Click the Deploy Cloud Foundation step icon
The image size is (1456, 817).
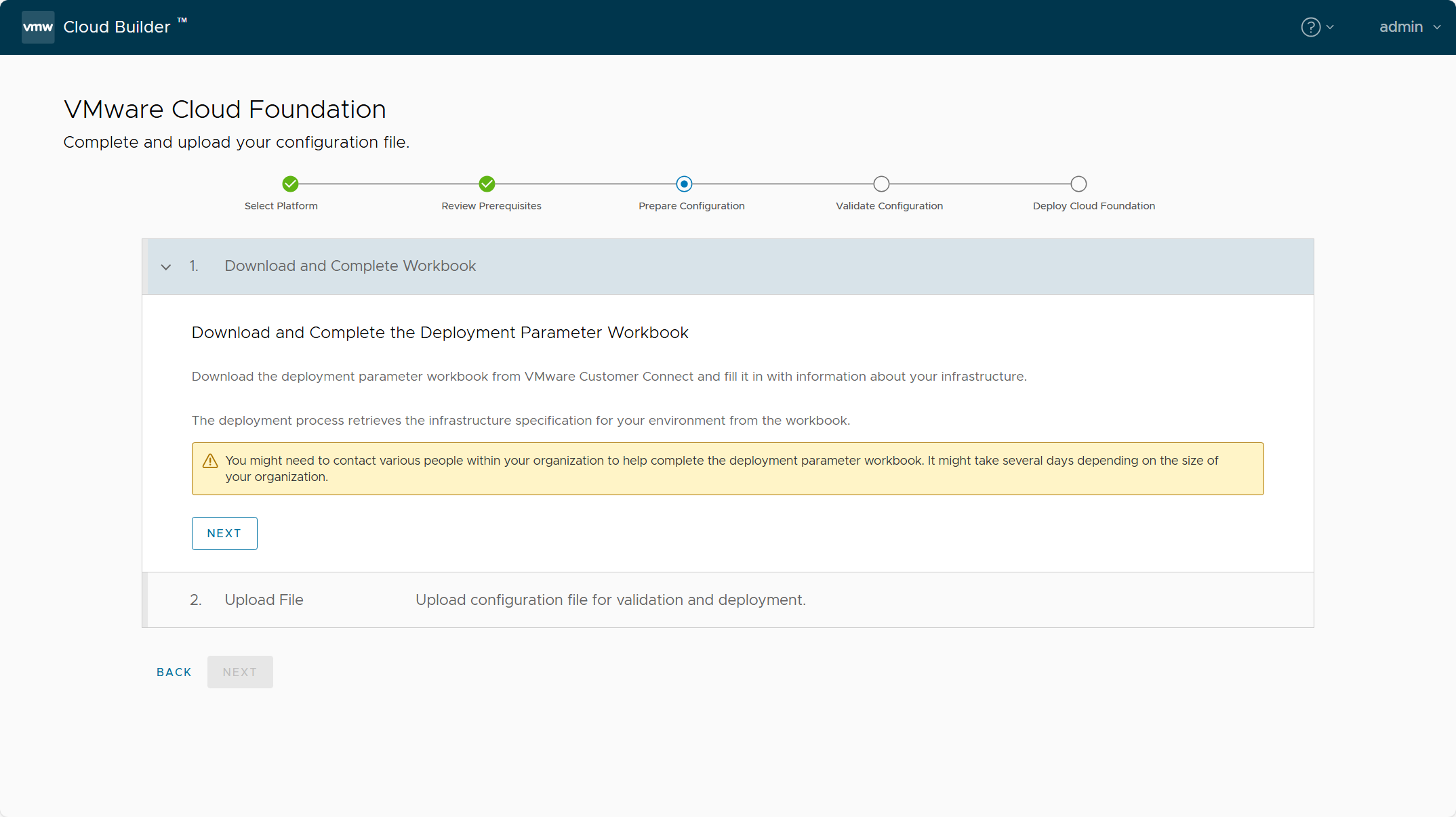coord(1079,183)
